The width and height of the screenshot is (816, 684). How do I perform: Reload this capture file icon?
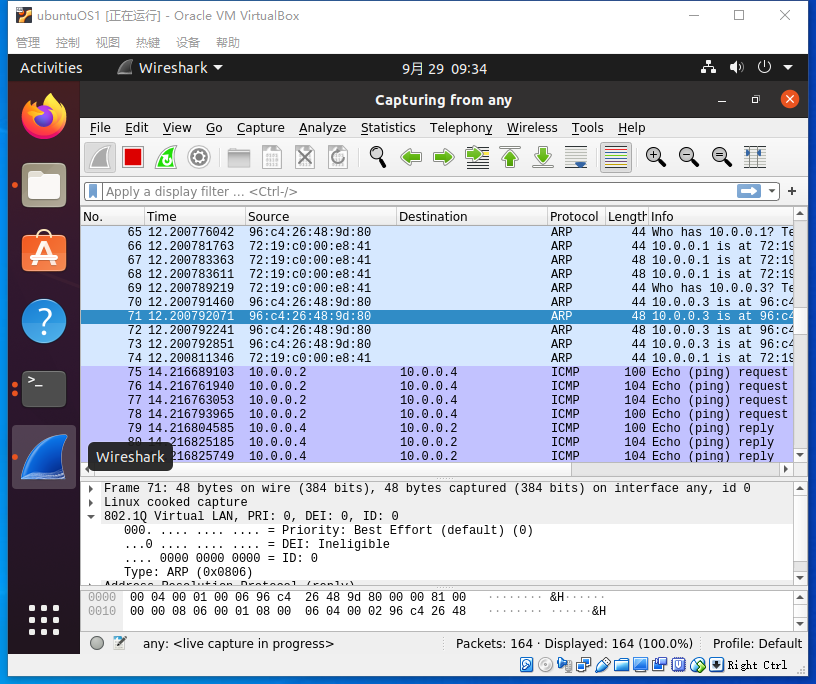[338, 157]
